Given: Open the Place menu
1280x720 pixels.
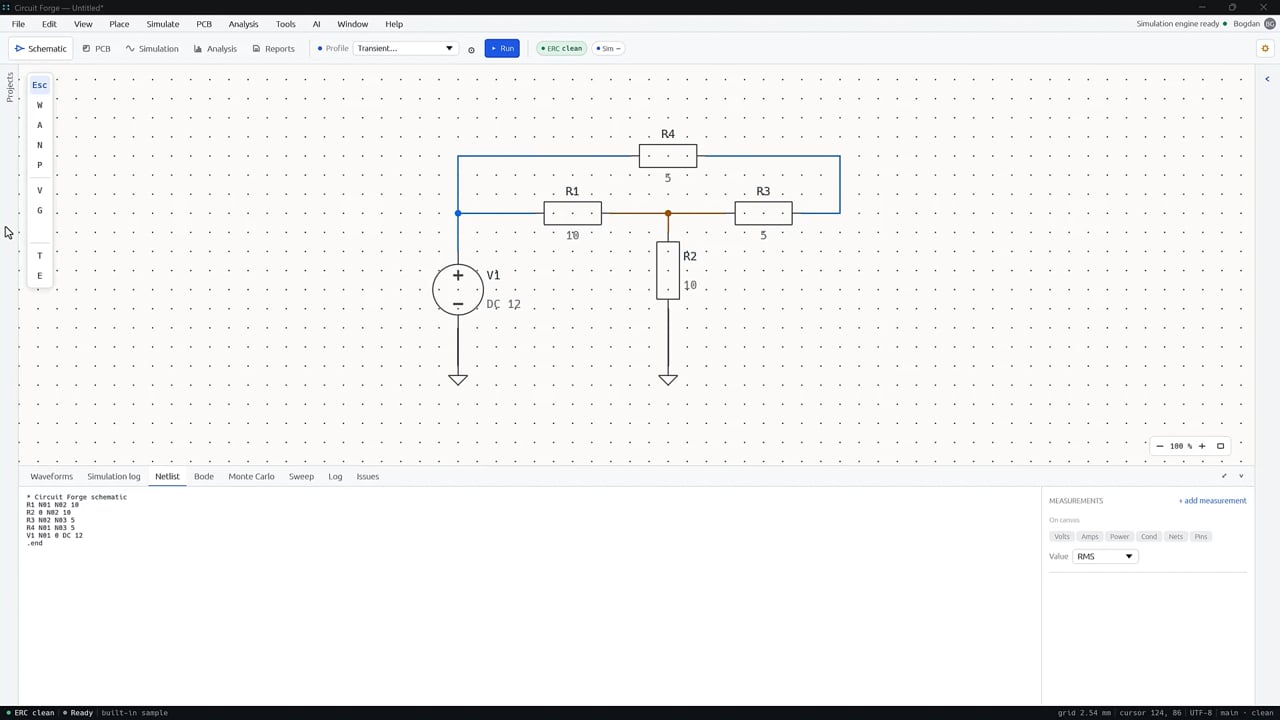Looking at the screenshot, I should tap(119, 24).
